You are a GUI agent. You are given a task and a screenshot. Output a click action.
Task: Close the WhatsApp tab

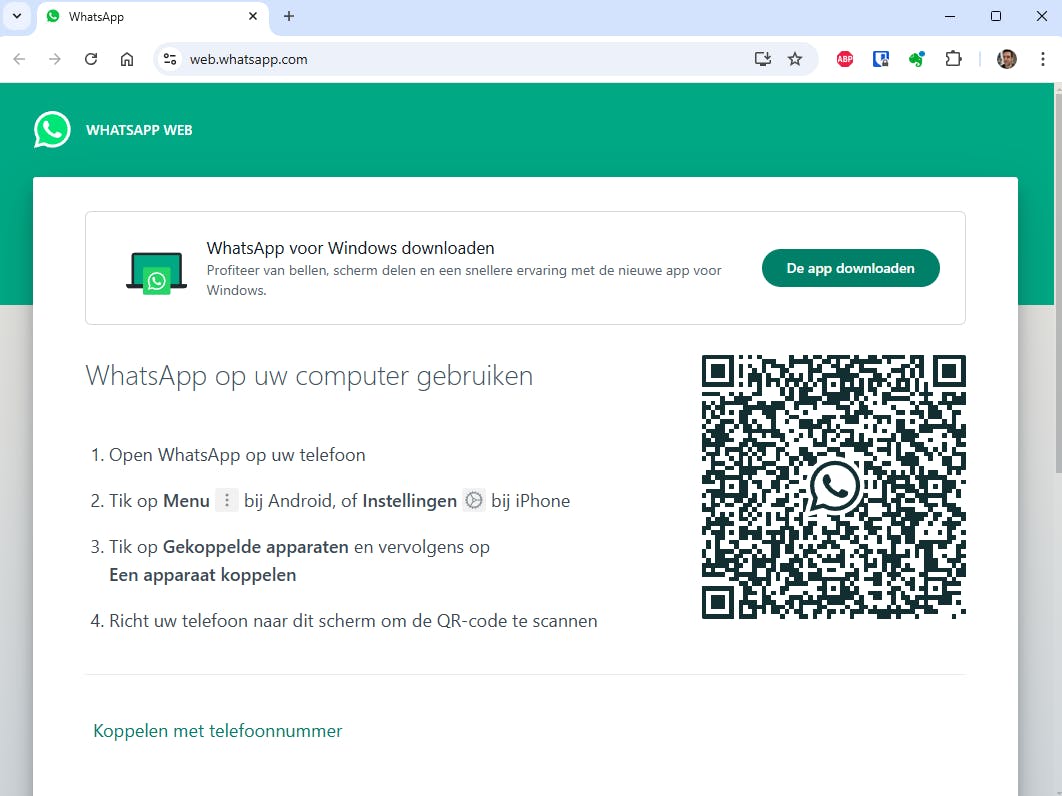coord(253,16)
